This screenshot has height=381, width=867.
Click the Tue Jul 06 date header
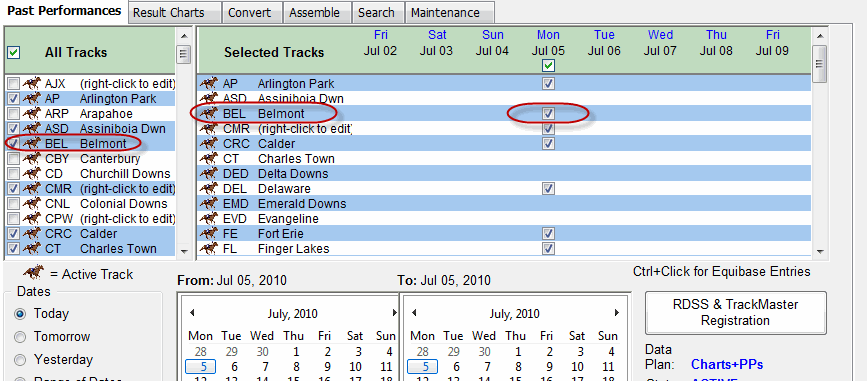point(604,43)
